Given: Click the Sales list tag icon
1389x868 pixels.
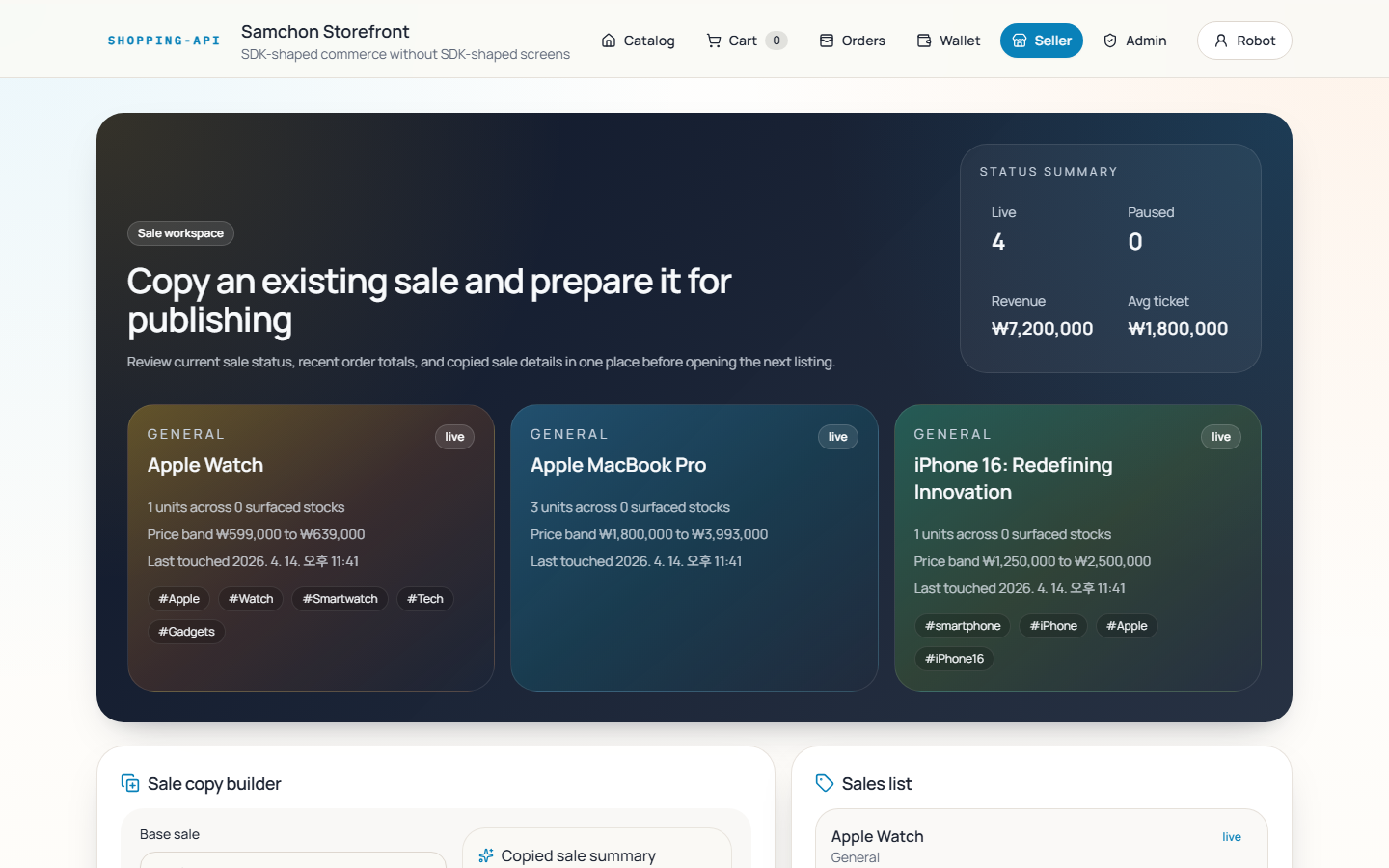Looking at the screenshot, I should [x=825, y=783].
